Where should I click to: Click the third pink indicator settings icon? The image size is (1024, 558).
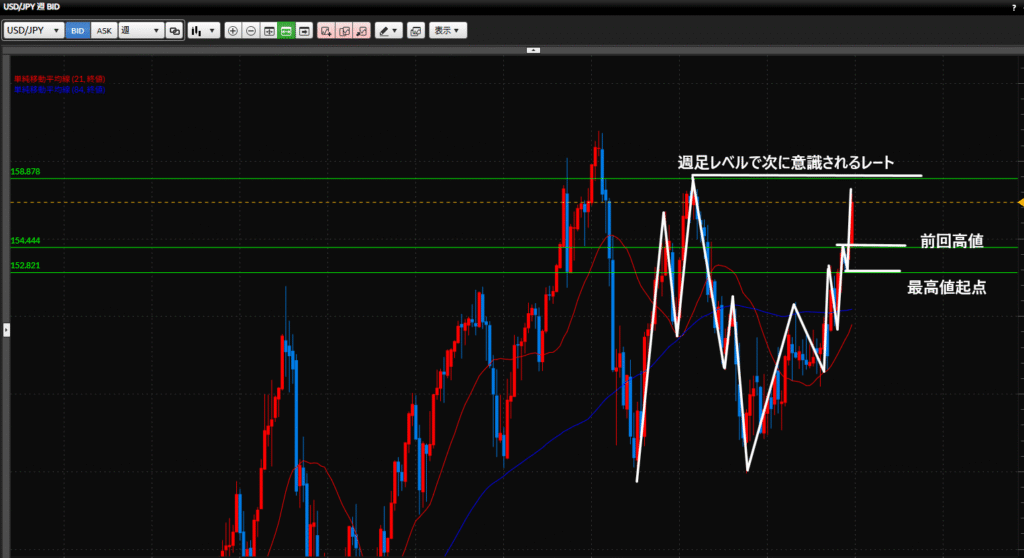pos(361,31)
